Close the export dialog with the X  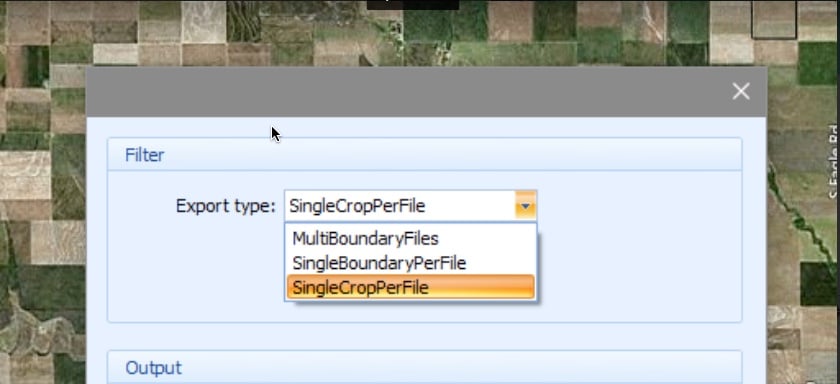(x=741, y=92)
